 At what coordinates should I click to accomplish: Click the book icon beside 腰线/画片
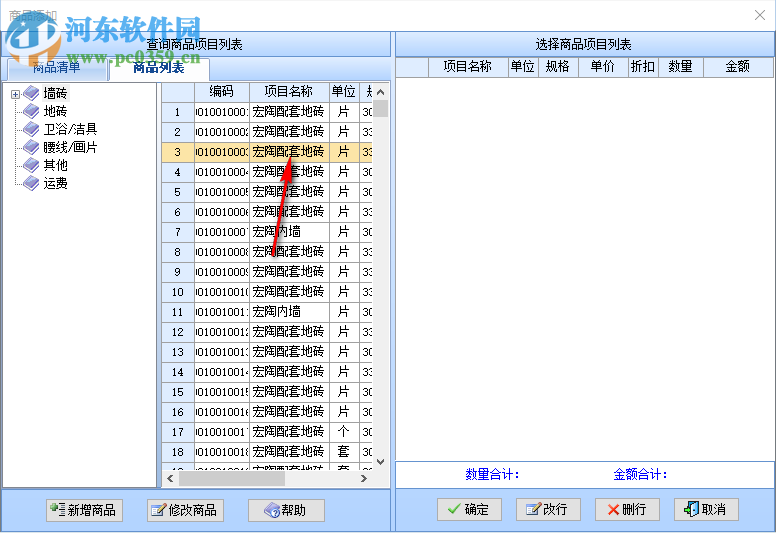click(x=31, y=147)
